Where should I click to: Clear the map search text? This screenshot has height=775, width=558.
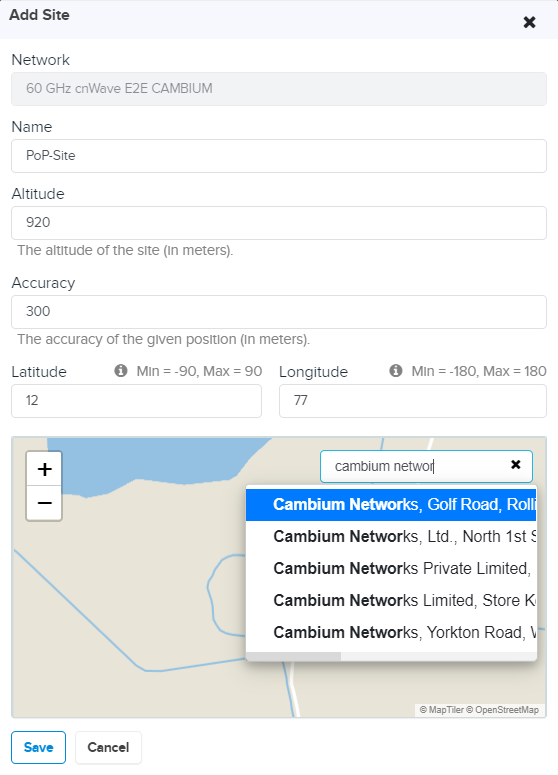(515, 465)
